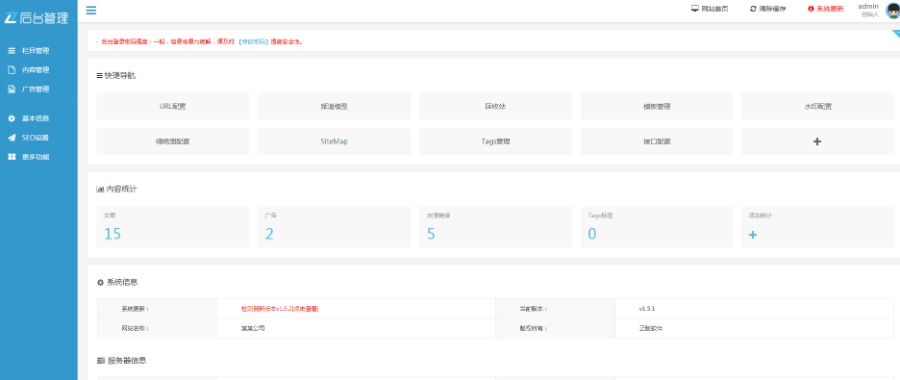Click the article count 15 card
The width and height of the screenshot is (900, 380).
click(x=173, y=227)
